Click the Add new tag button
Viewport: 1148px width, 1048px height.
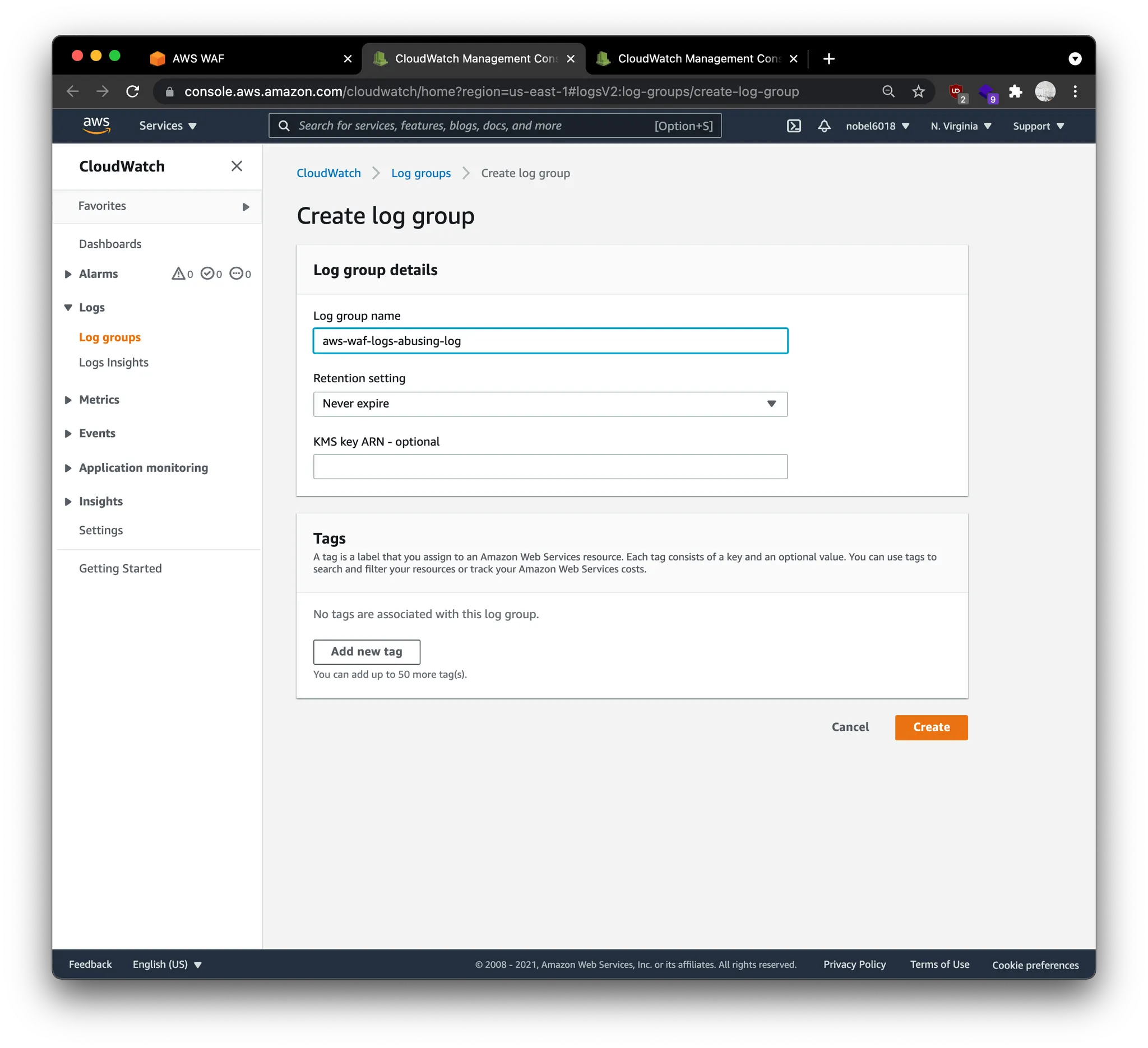click(366, 651)
